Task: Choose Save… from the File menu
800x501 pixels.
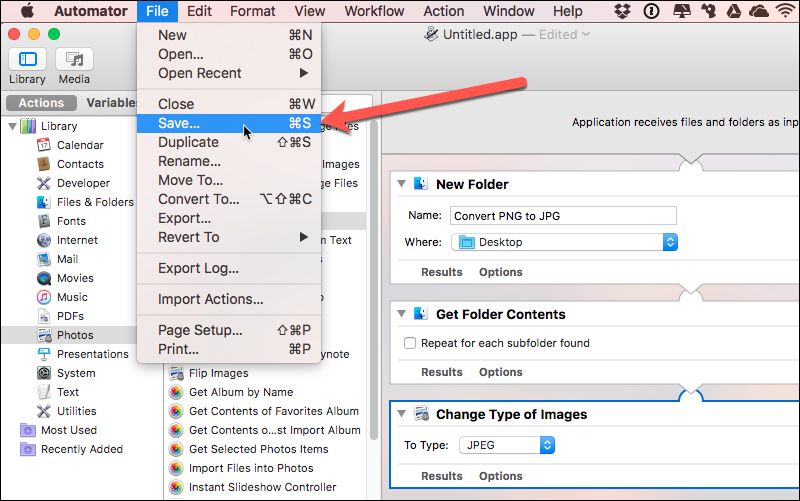Action: pos(179,123)
